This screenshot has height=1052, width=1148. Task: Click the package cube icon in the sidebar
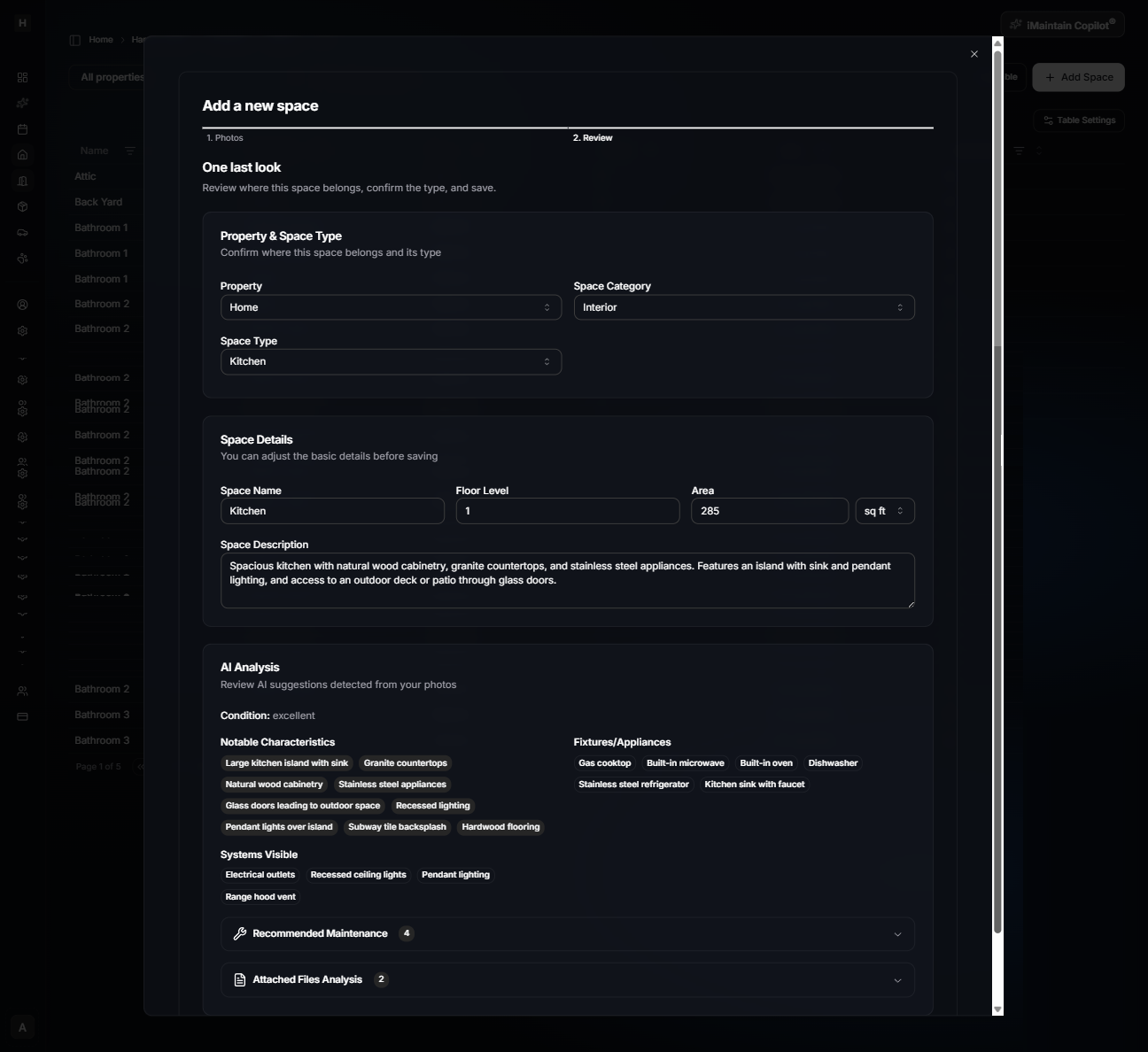(x=22, y=206)
